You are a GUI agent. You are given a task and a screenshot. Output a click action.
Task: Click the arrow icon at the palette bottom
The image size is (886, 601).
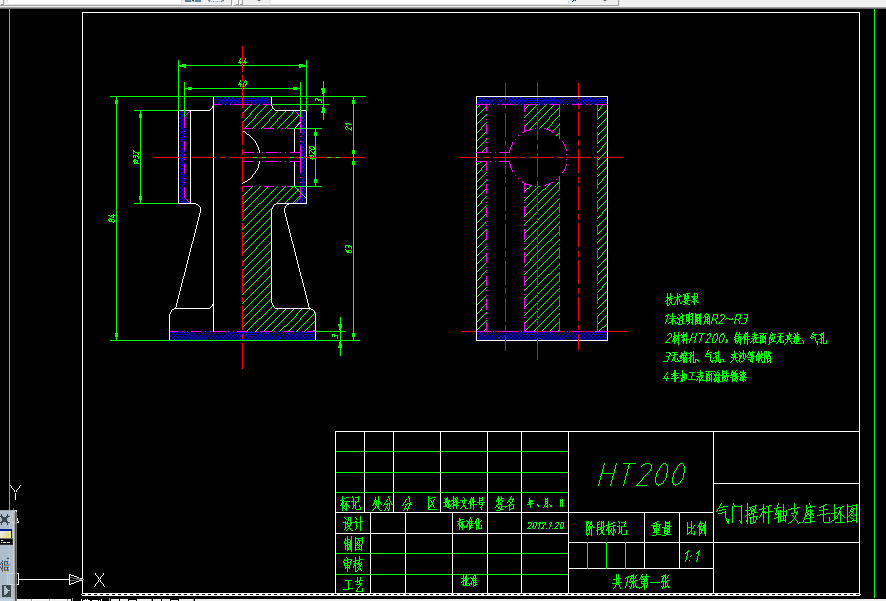click(x=7, y=591)
